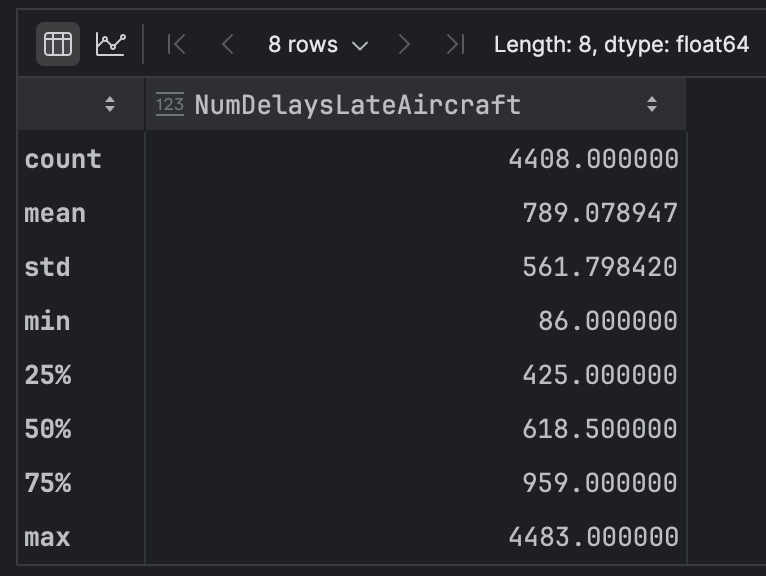766x576 pixels.
Task: Switch to the table view icon
Action: (58, 44)
